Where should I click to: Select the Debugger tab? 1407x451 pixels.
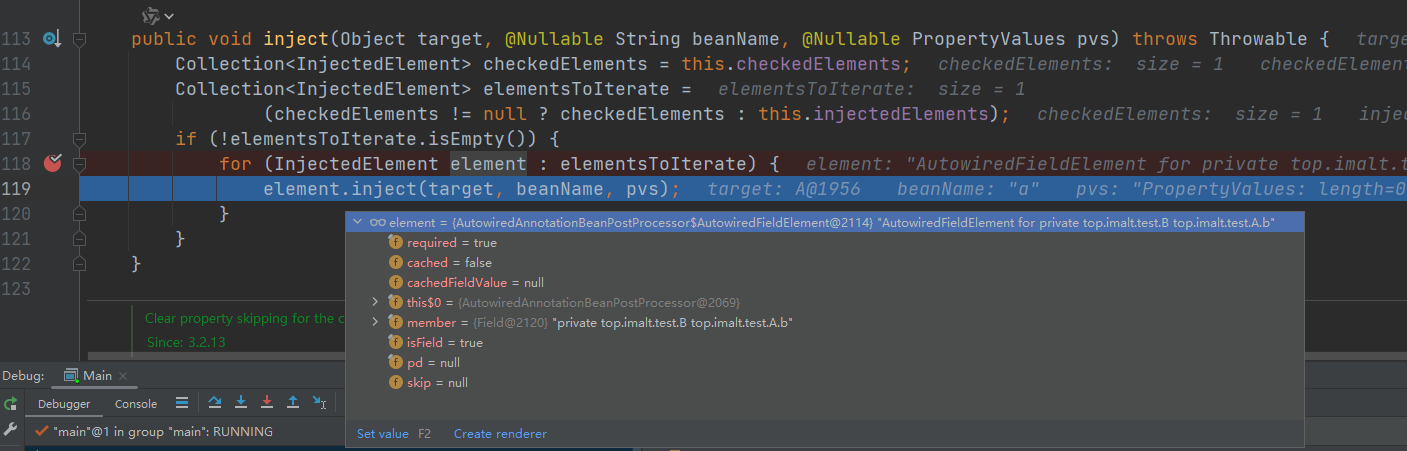coord(64,404)
